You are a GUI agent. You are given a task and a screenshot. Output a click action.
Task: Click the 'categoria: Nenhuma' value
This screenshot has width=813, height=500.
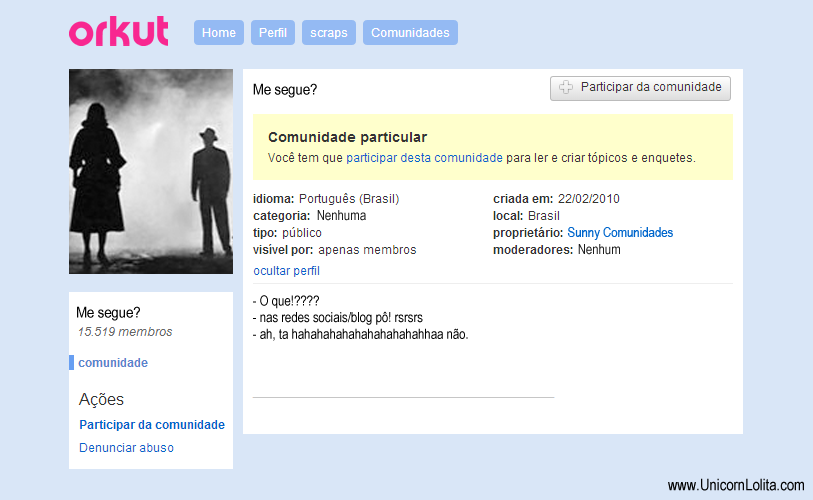(x=341, y=216)
